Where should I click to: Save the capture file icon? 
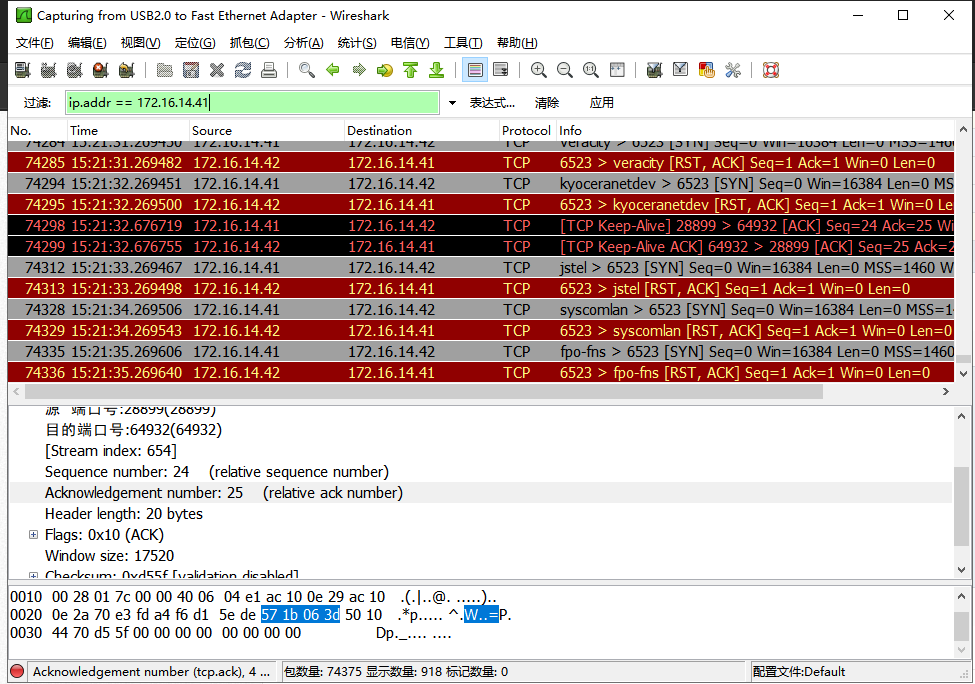191,70
